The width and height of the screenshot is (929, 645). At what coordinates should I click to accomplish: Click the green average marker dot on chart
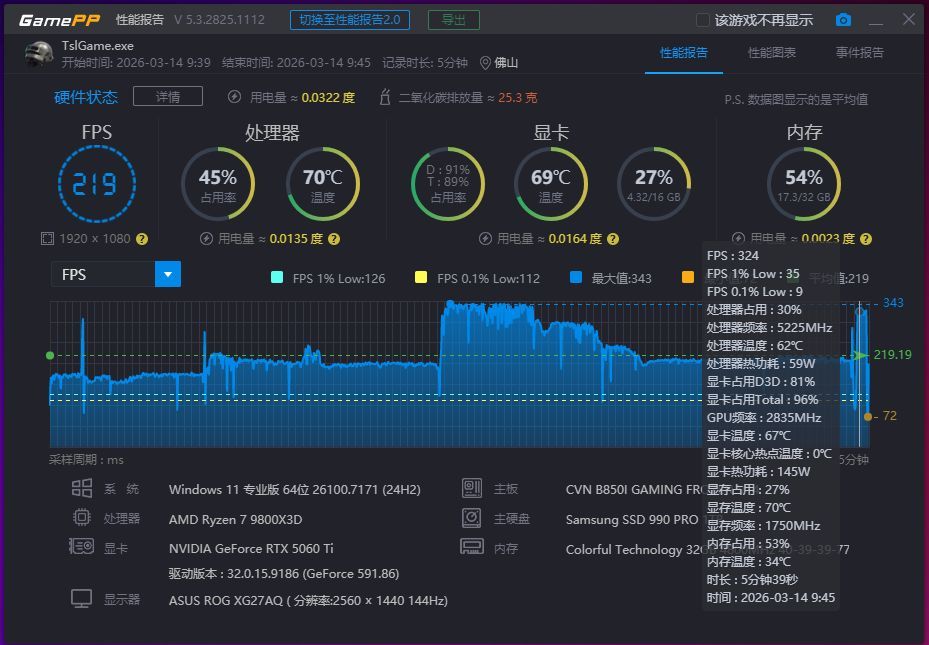pyautogui.click(x=50, y=355)
